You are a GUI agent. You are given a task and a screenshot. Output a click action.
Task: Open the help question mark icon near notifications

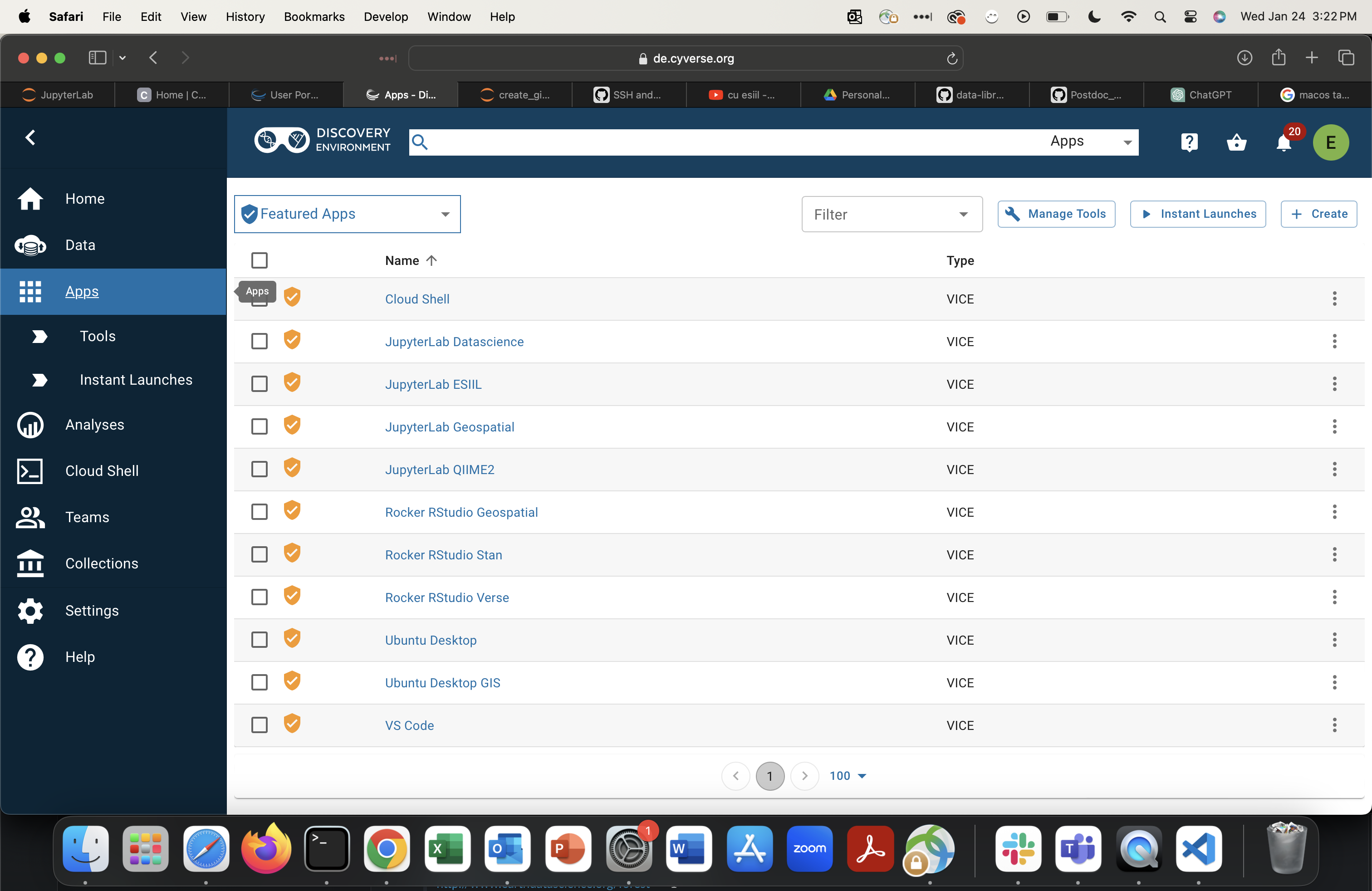1189,142
